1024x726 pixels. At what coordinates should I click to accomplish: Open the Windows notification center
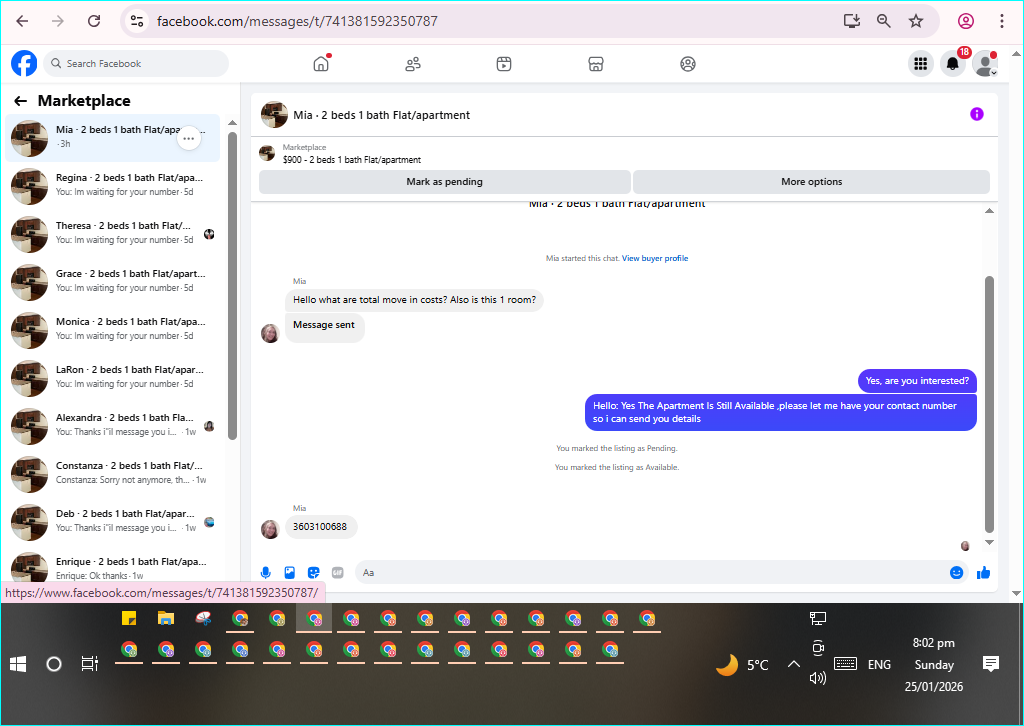coord(991,665)
